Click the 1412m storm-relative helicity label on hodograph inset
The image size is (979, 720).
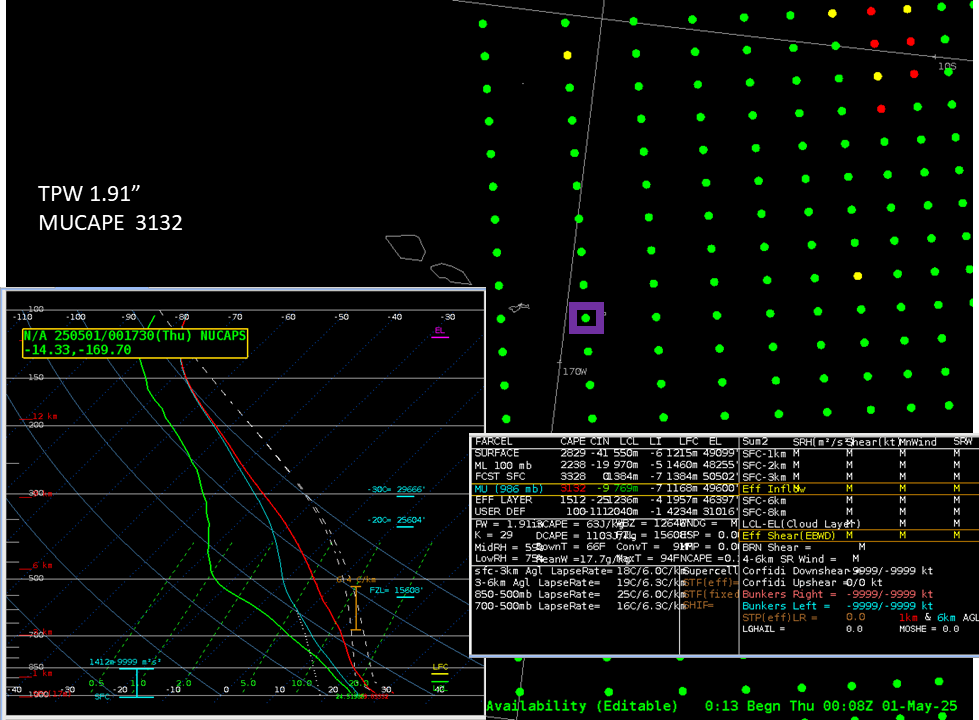[x=125, y=661]
